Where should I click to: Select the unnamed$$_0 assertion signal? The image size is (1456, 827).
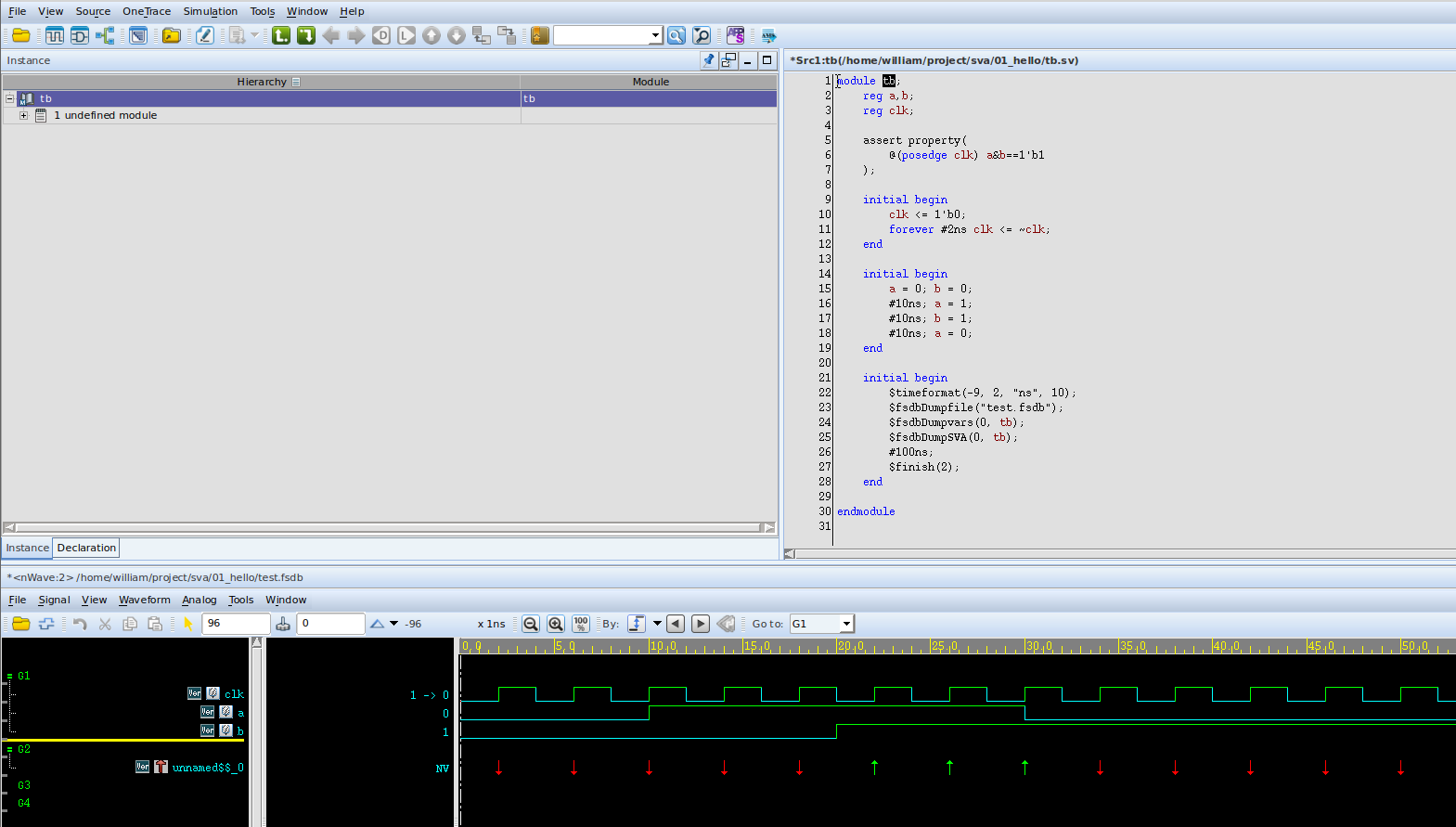coord(208,768)
